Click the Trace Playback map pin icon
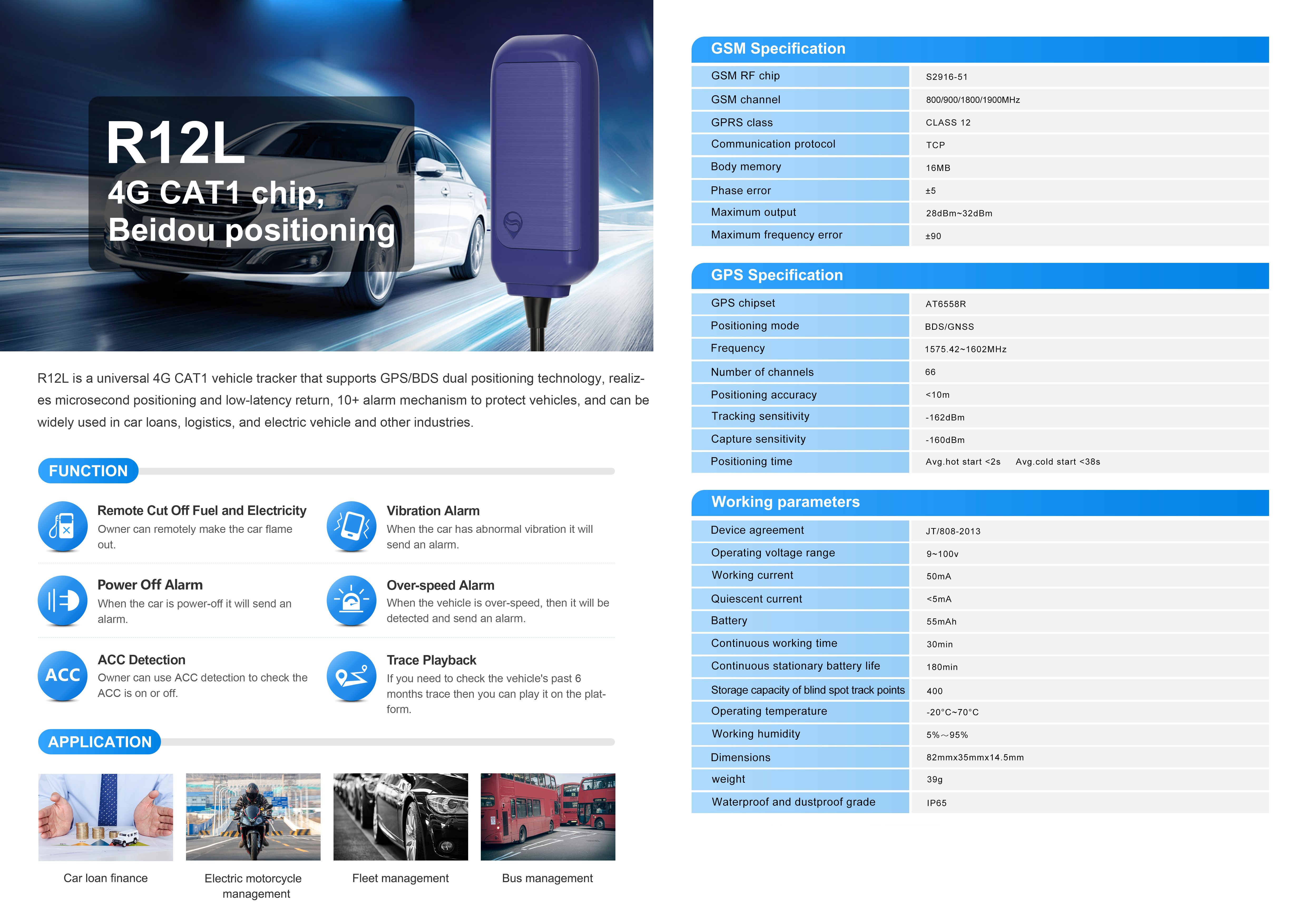 [x=351, y=675]
